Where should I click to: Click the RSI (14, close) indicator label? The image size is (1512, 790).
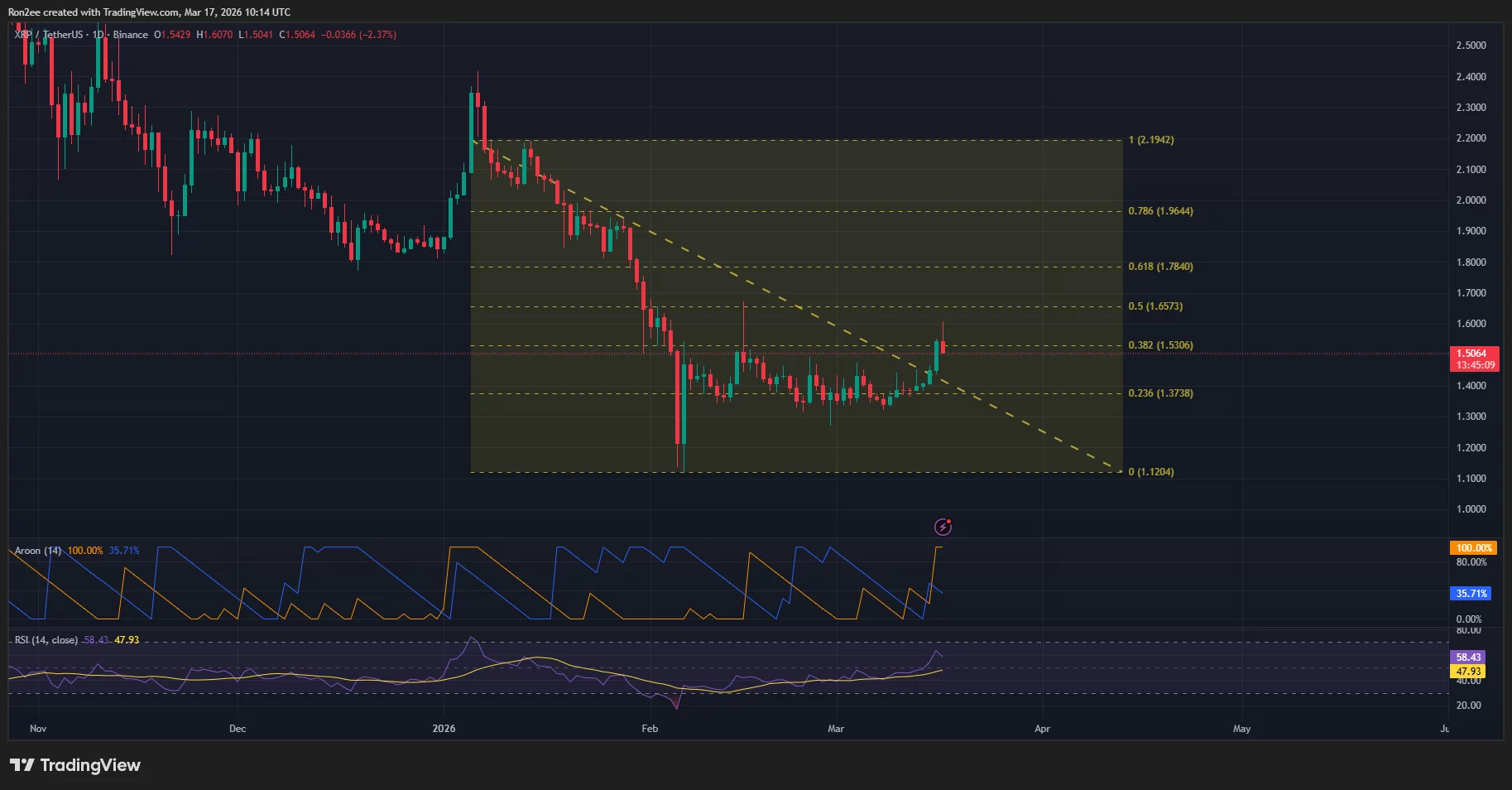click(x=46, y=639)
